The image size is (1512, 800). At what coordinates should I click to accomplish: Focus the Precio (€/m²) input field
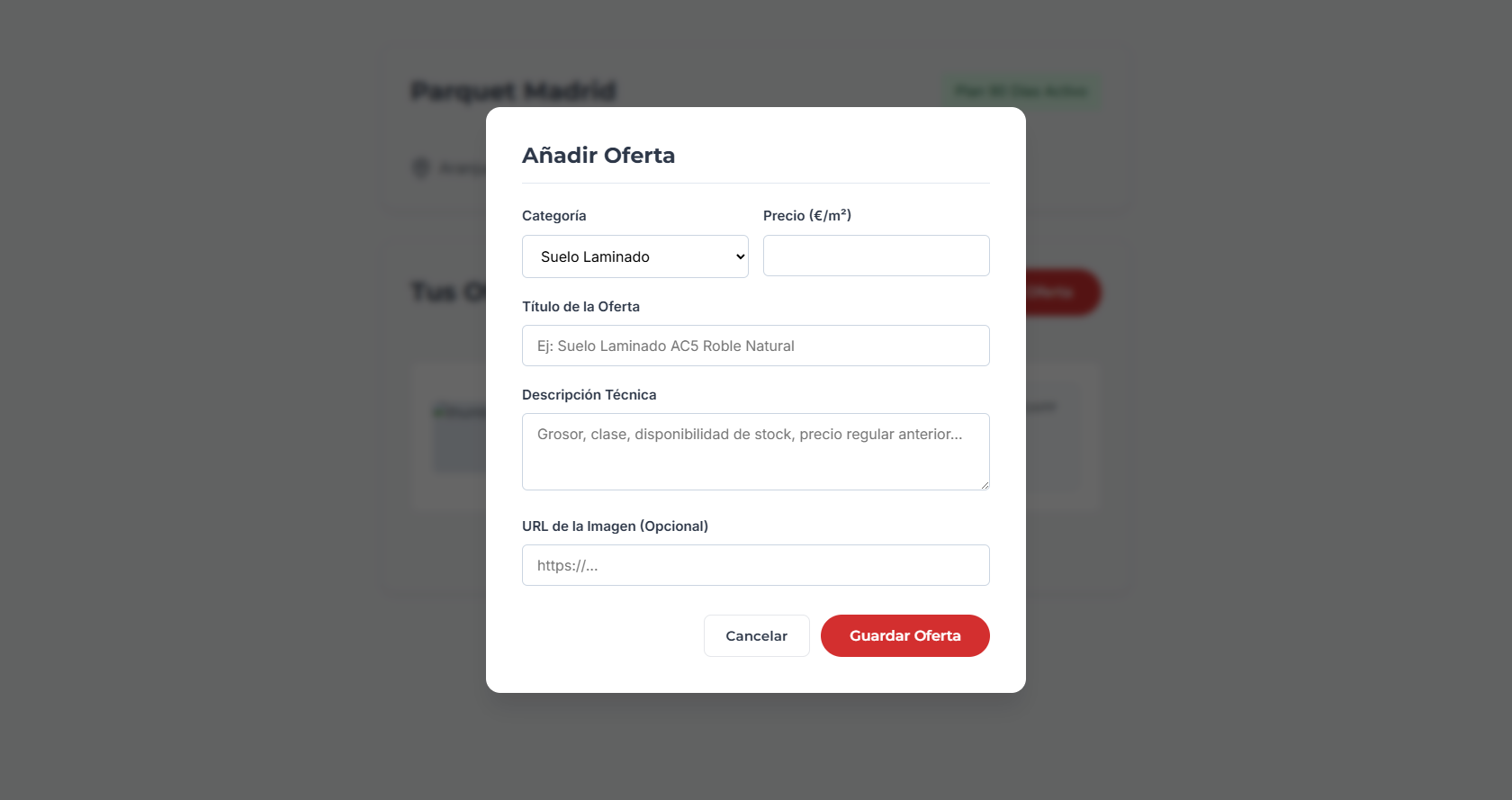click(876, 256)
